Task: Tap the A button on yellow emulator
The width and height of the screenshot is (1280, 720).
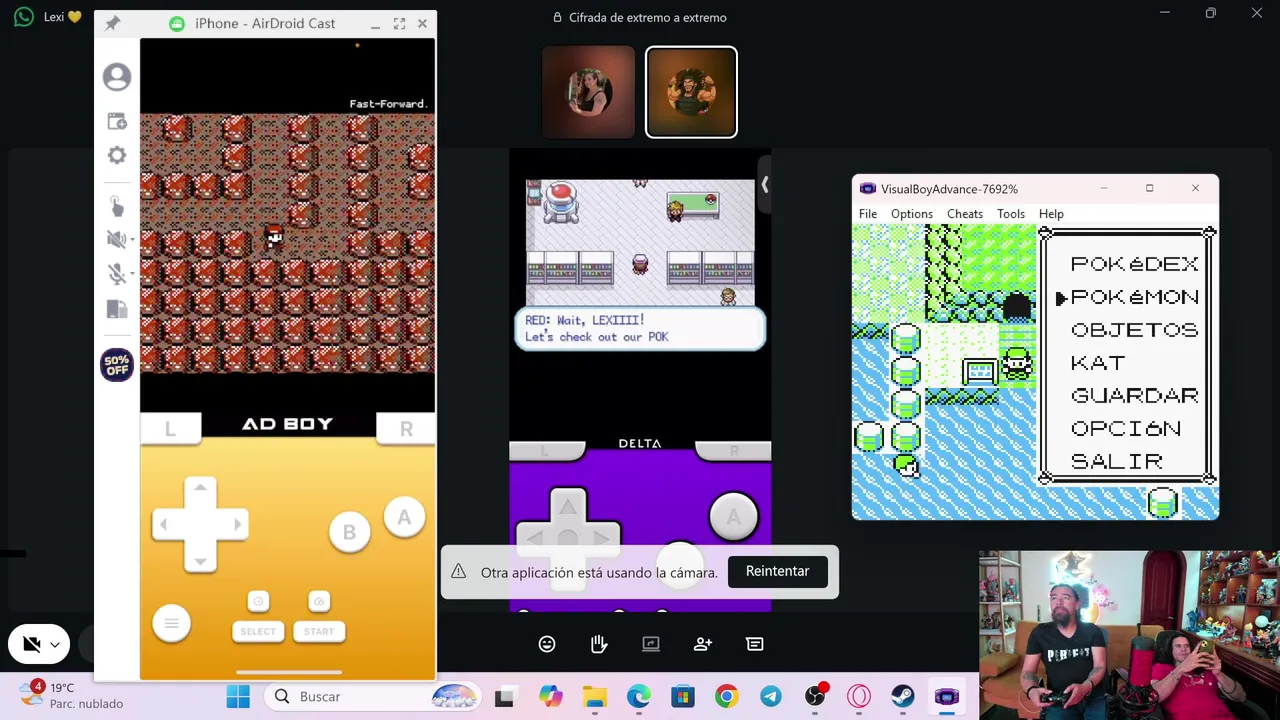Action: (x=404, y=517)
